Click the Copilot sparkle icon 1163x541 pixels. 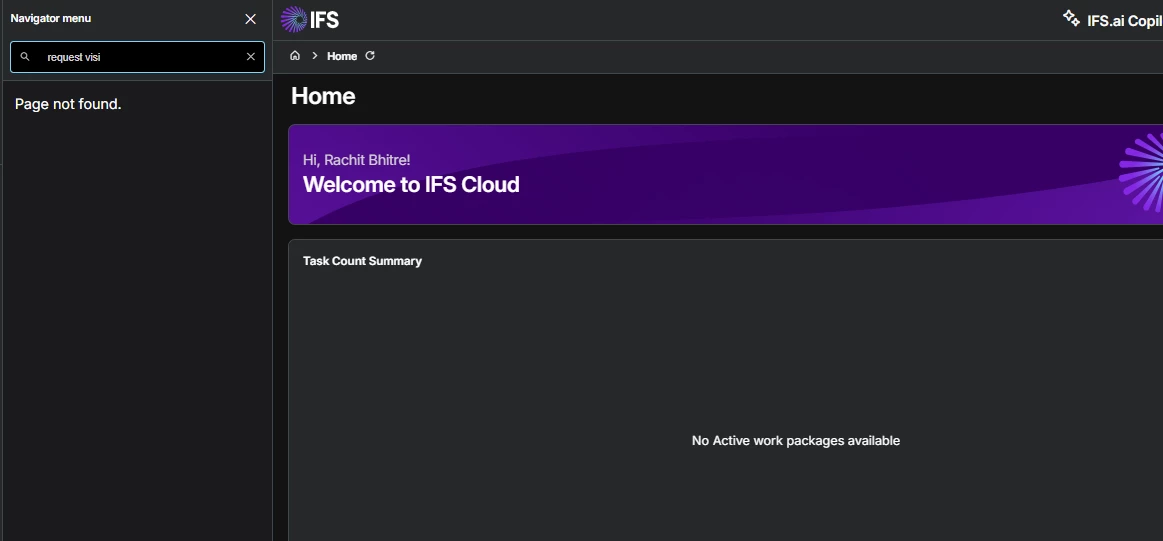coord(1071,18)
